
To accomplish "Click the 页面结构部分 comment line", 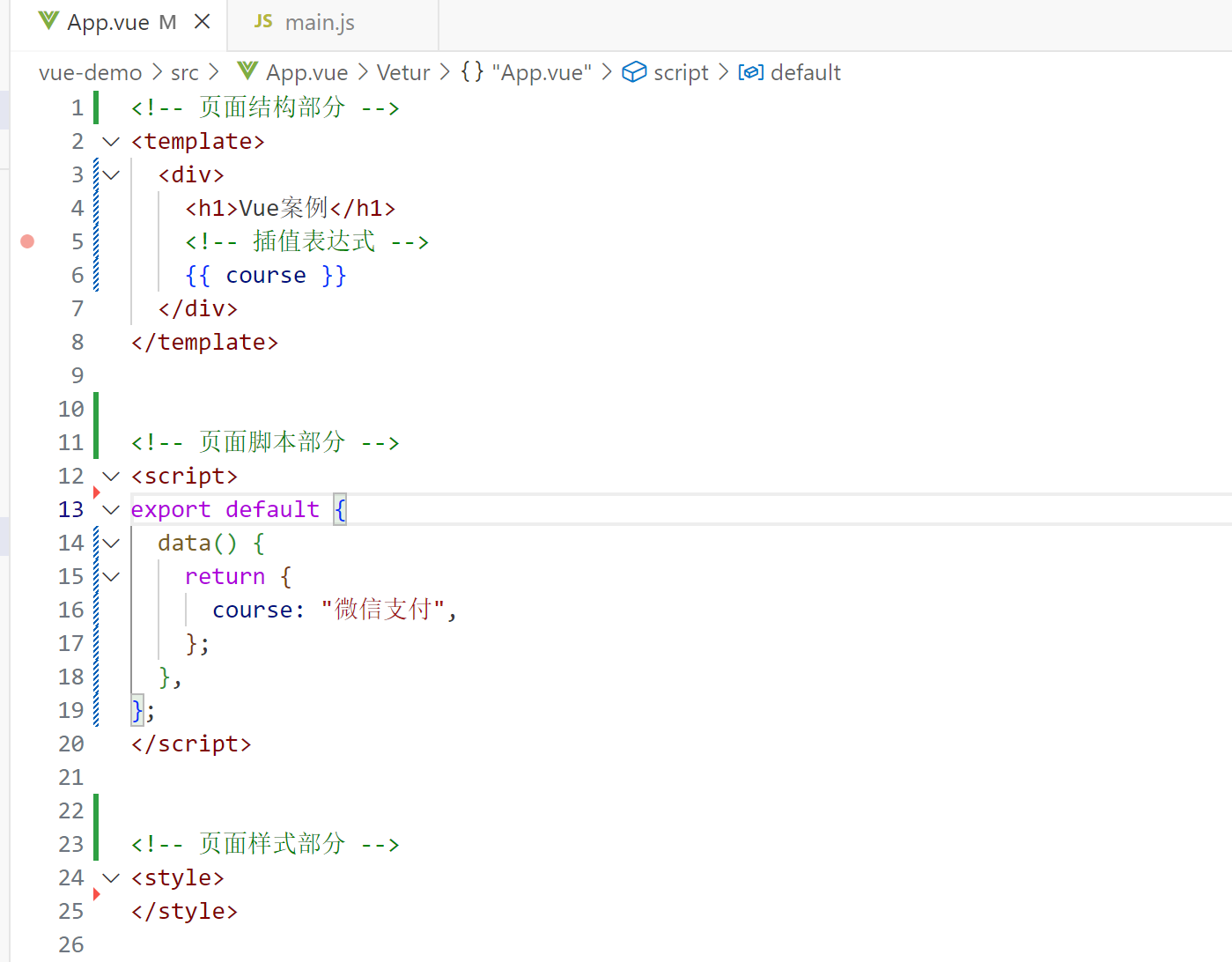I will point(265,107).
